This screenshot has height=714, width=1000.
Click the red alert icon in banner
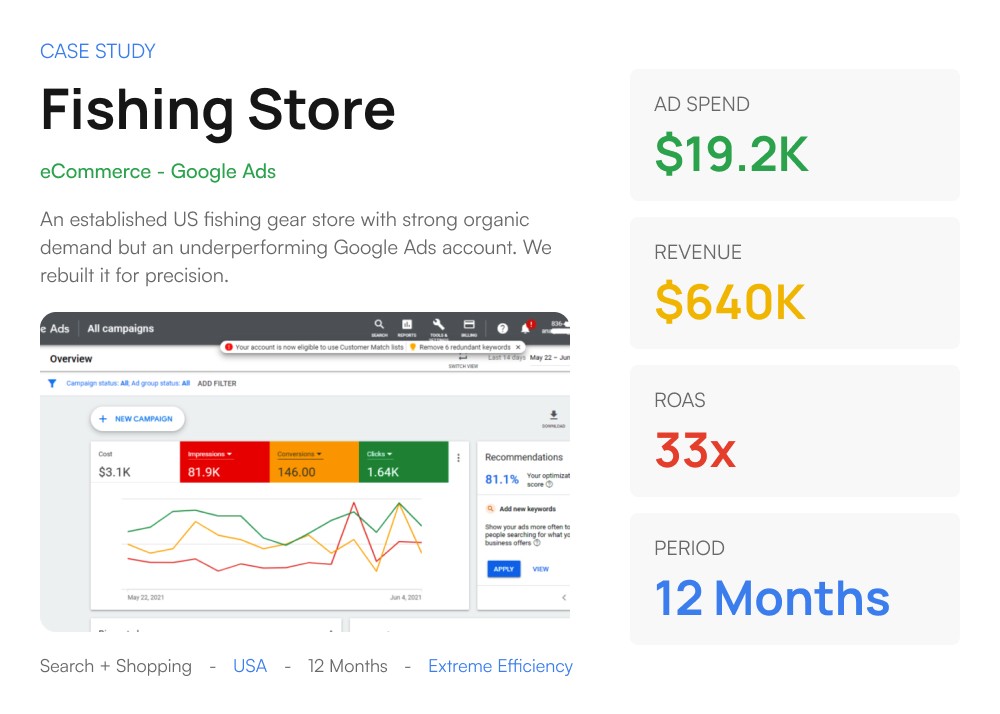pos(229,347)
